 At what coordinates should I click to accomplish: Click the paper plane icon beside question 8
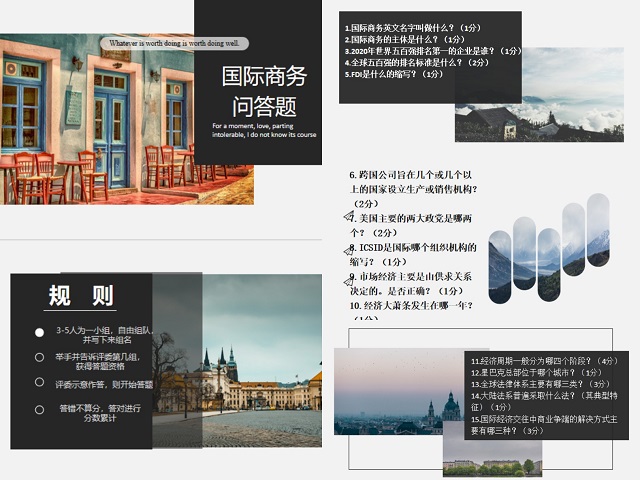[349, 251]
